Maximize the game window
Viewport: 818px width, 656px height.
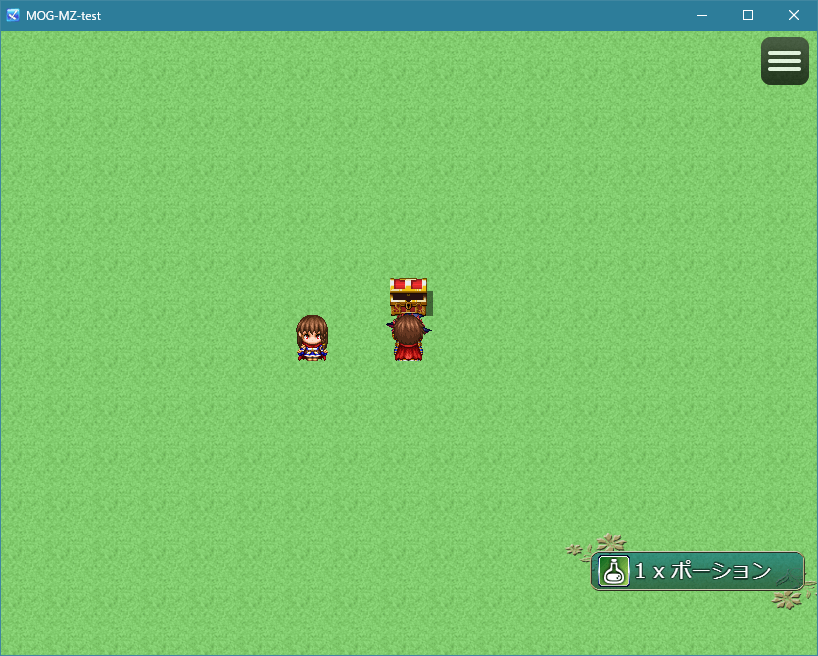(x=747, y=15)
